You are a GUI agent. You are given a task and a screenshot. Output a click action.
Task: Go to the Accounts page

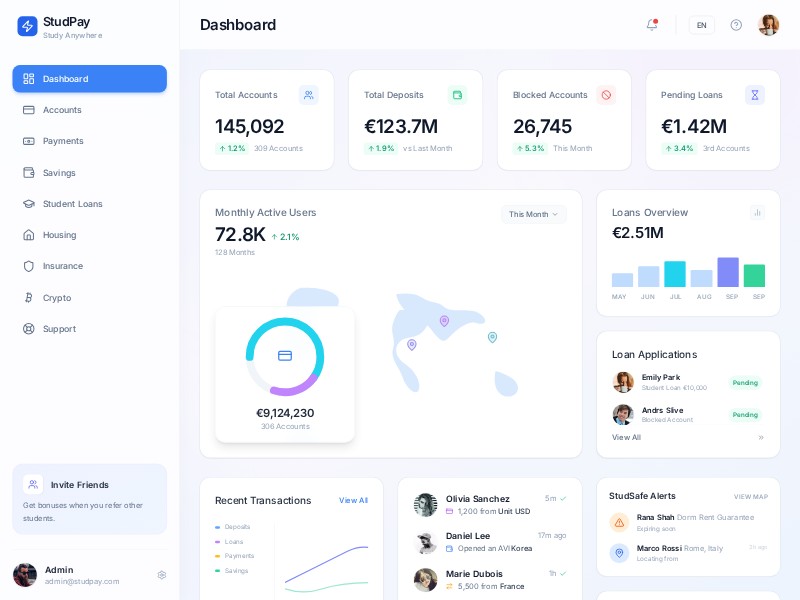[62, 110]
